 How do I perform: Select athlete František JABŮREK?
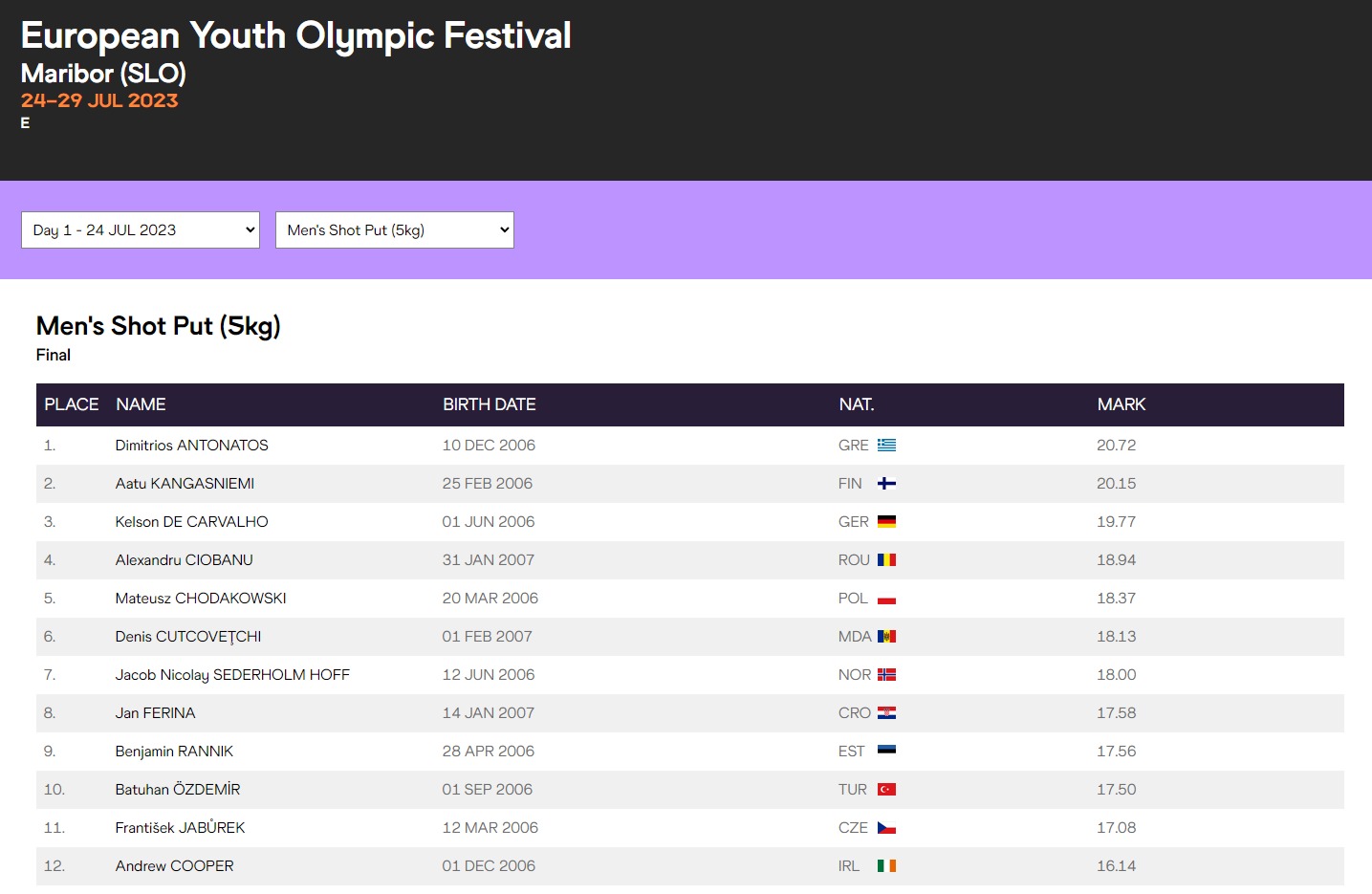pyautogui.click(x=180, y=827)
